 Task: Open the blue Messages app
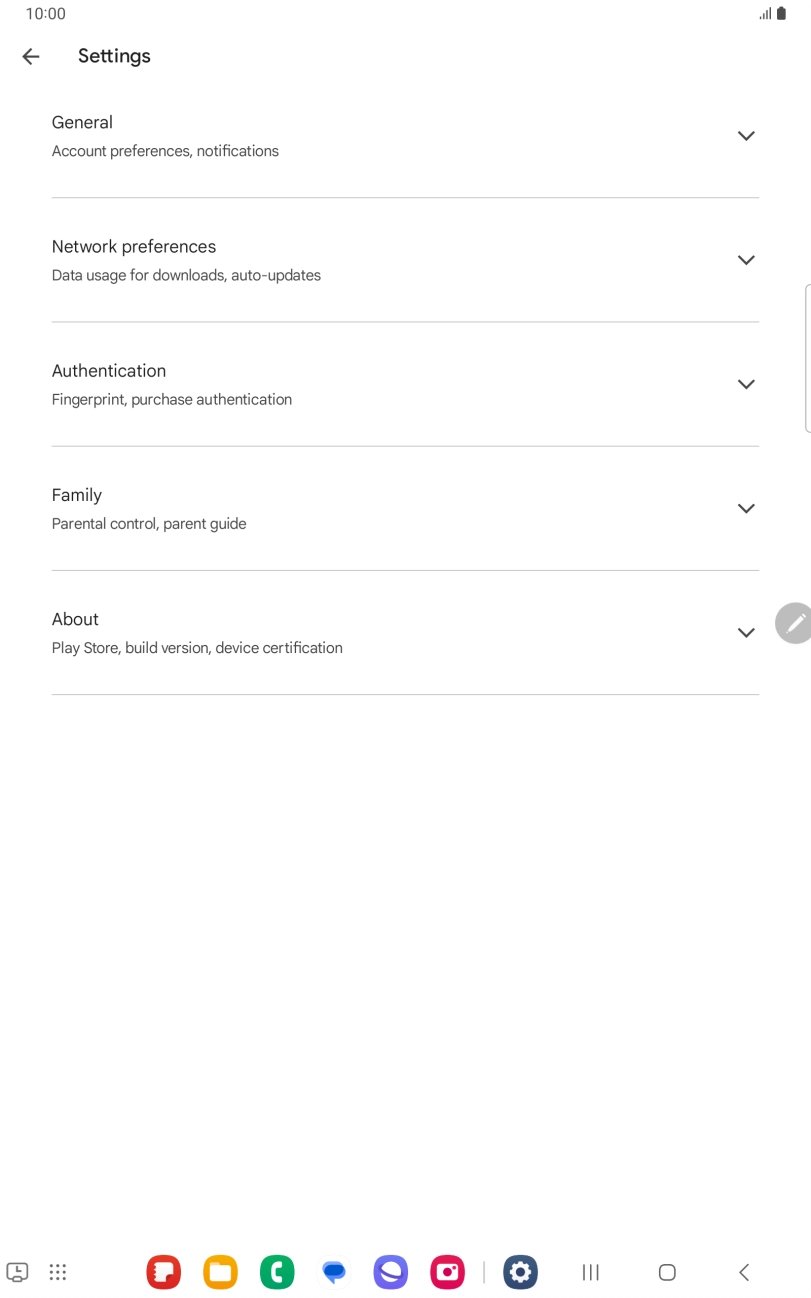[x=334, y=1272]
